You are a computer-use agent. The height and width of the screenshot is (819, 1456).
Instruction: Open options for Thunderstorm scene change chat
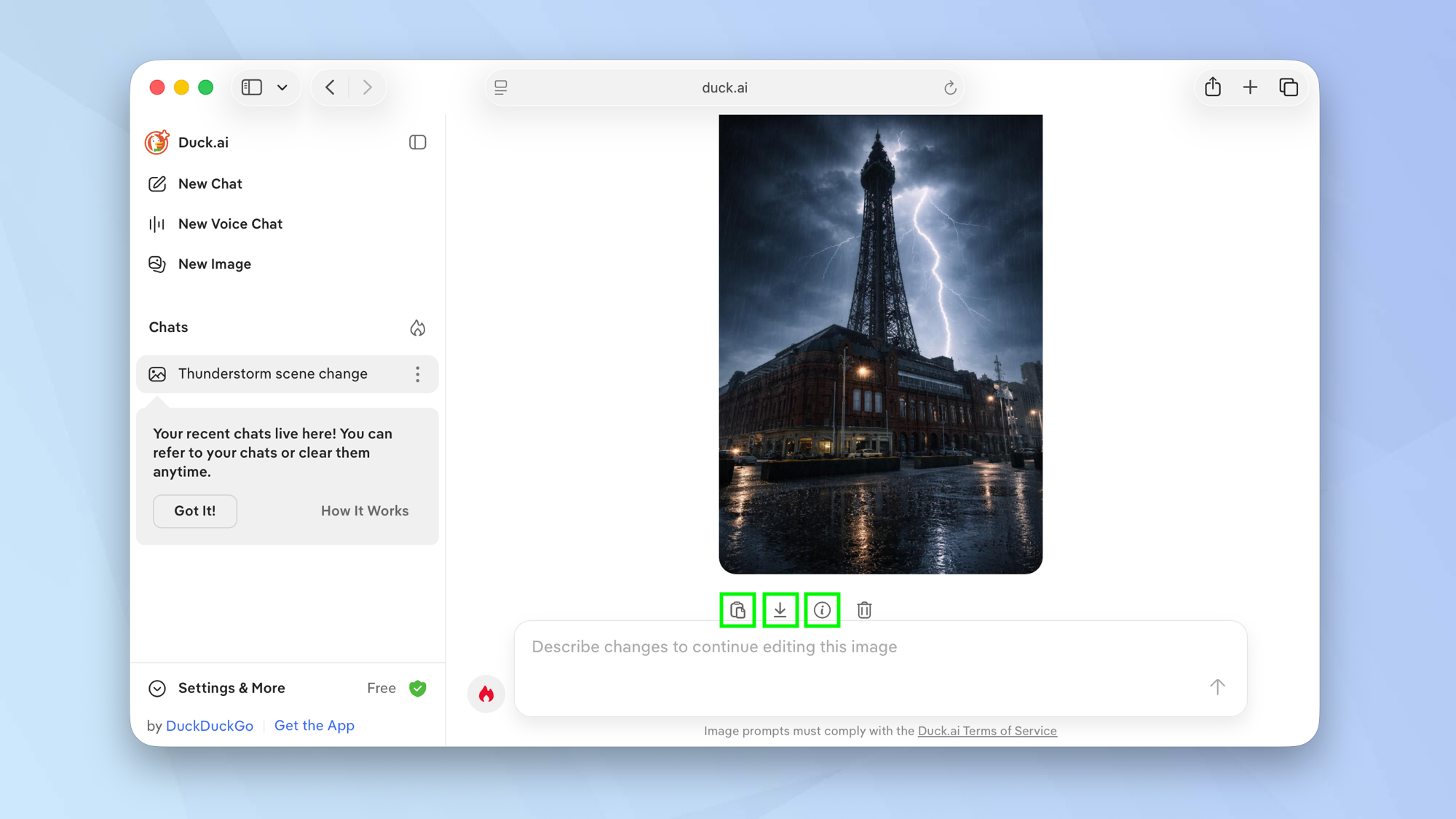coord(418,374)
